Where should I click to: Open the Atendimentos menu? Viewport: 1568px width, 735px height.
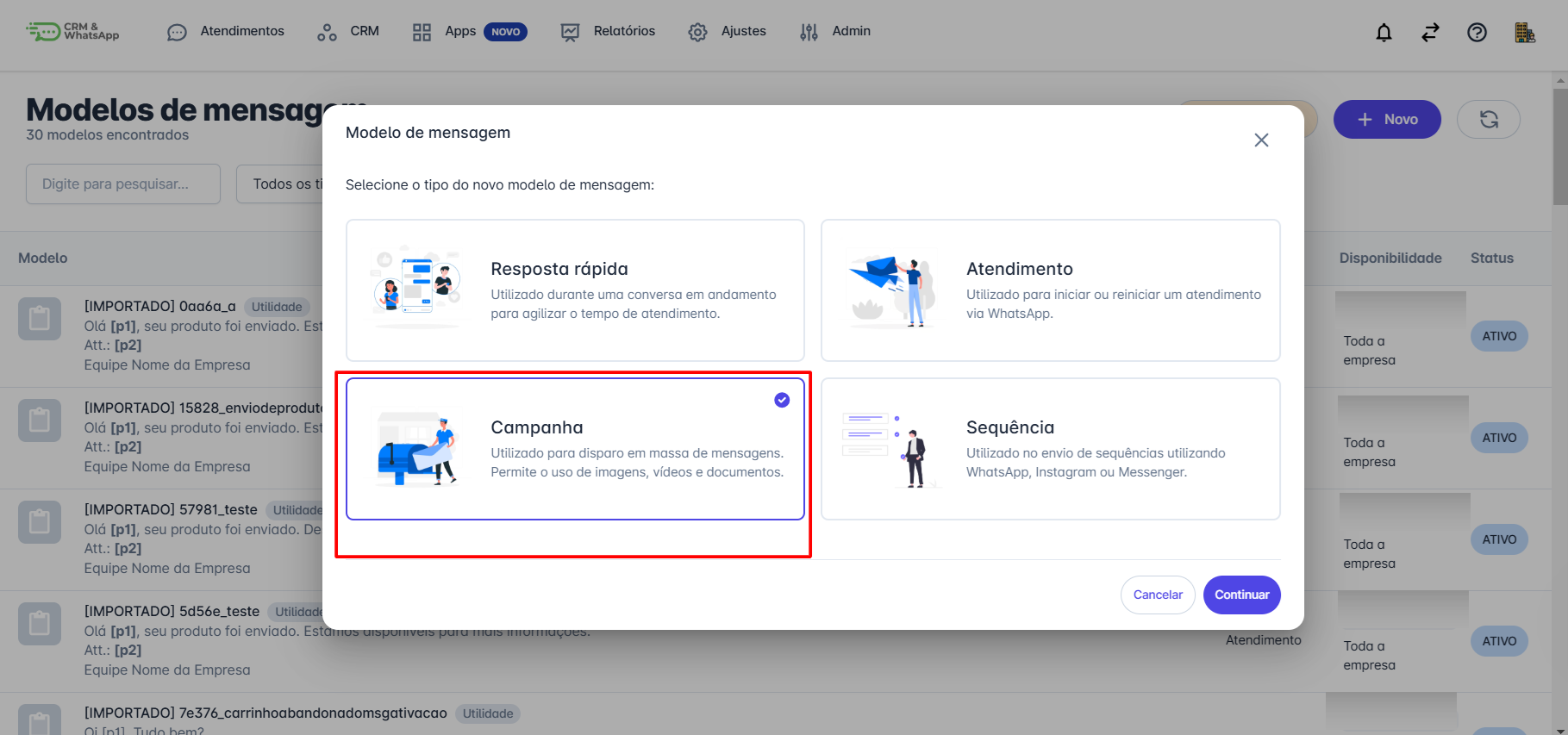coord(226,32)
